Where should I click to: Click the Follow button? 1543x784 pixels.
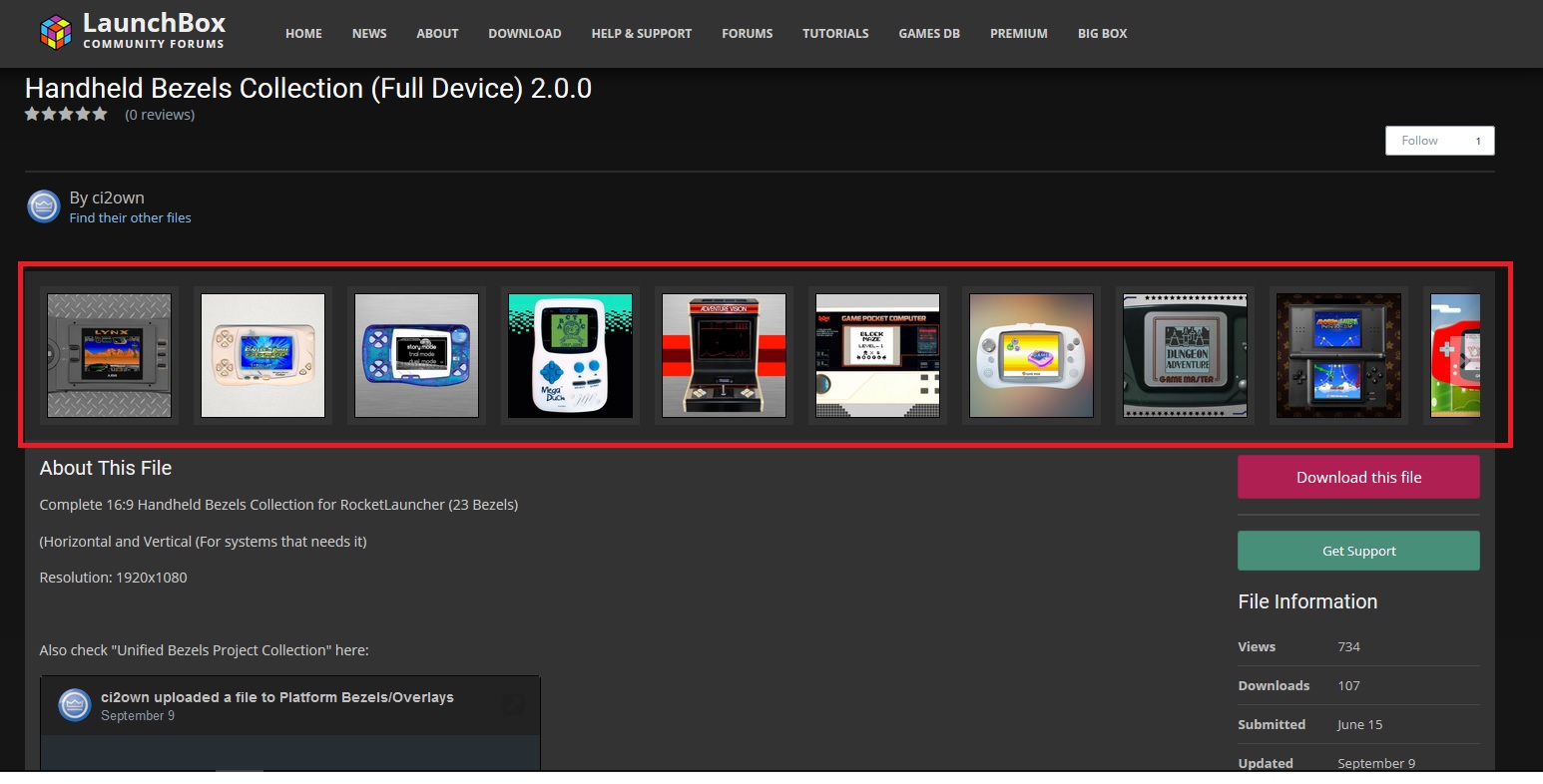[1419, 141]
